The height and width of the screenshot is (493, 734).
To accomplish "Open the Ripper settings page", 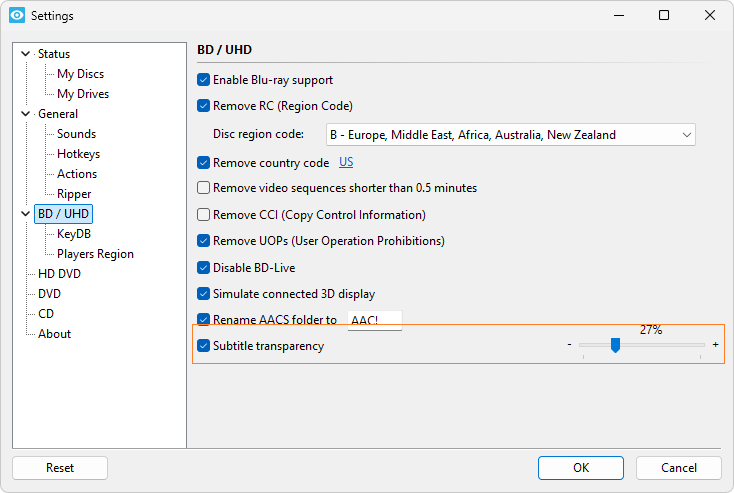I will tap(74, 194).
